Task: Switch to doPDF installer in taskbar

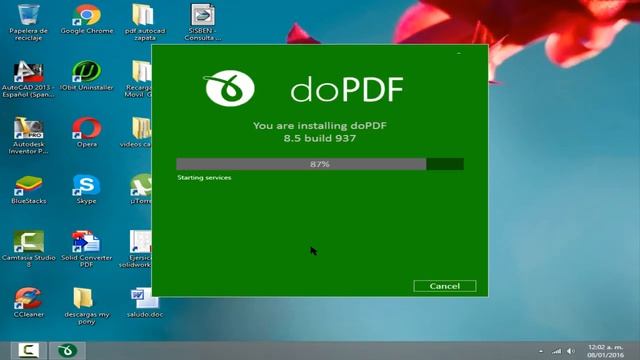Action: click(67, 351)
